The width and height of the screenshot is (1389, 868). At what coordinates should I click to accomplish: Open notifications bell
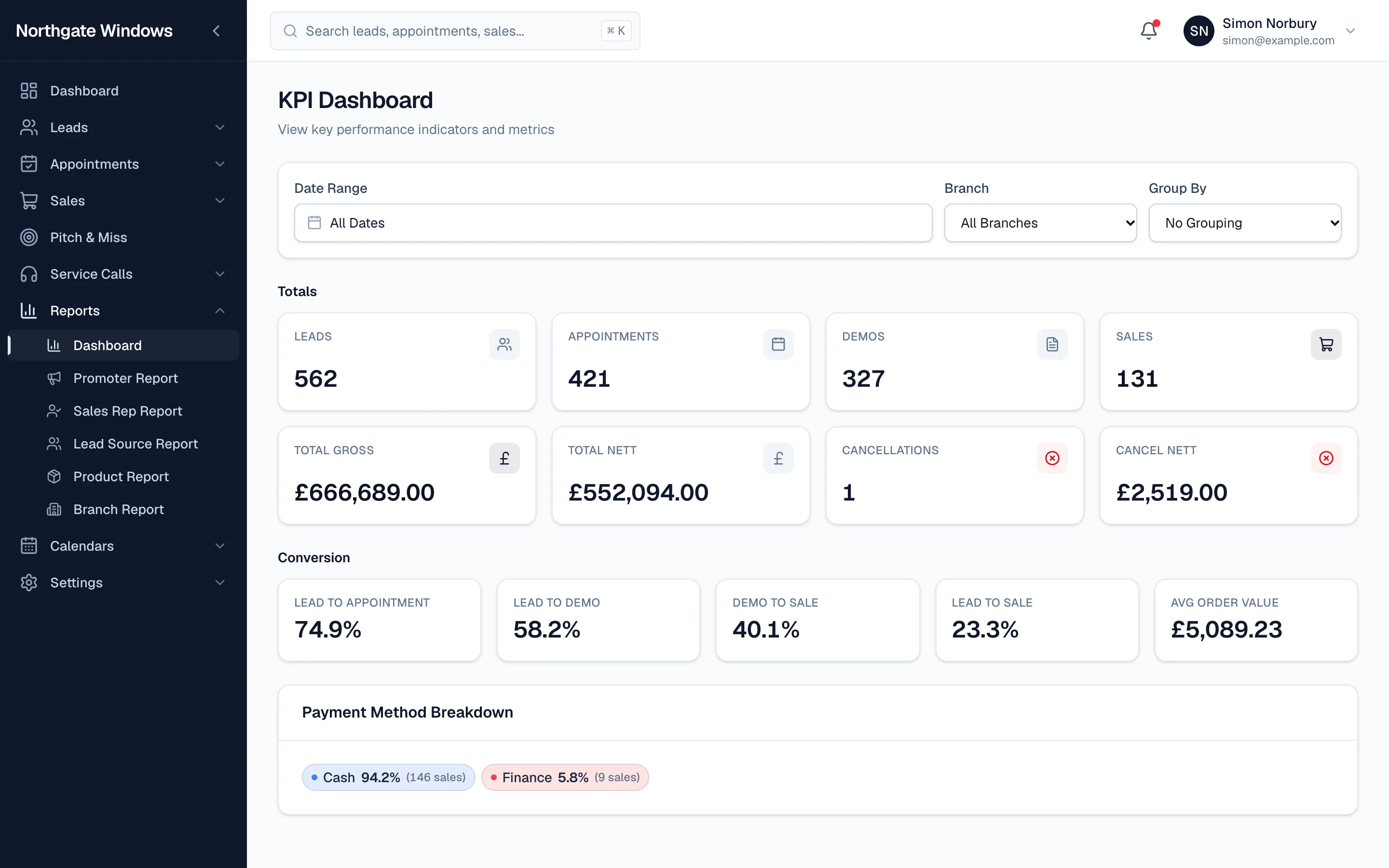(1148, 30)
